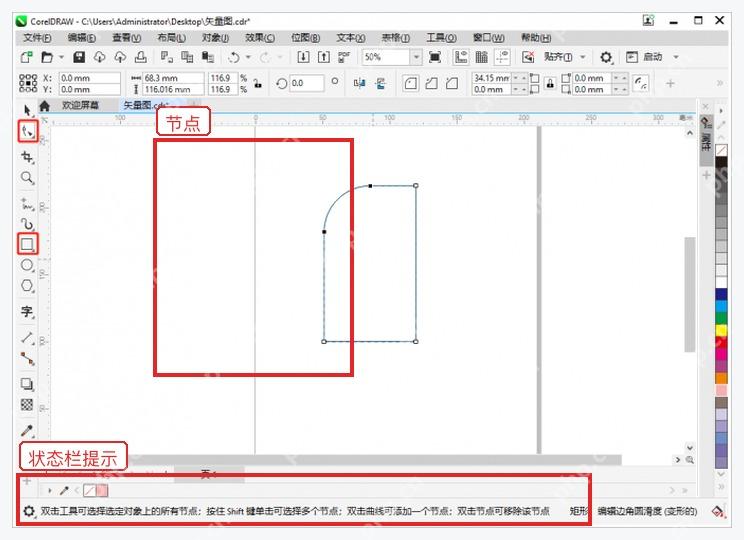Print the document

[140, 57]
